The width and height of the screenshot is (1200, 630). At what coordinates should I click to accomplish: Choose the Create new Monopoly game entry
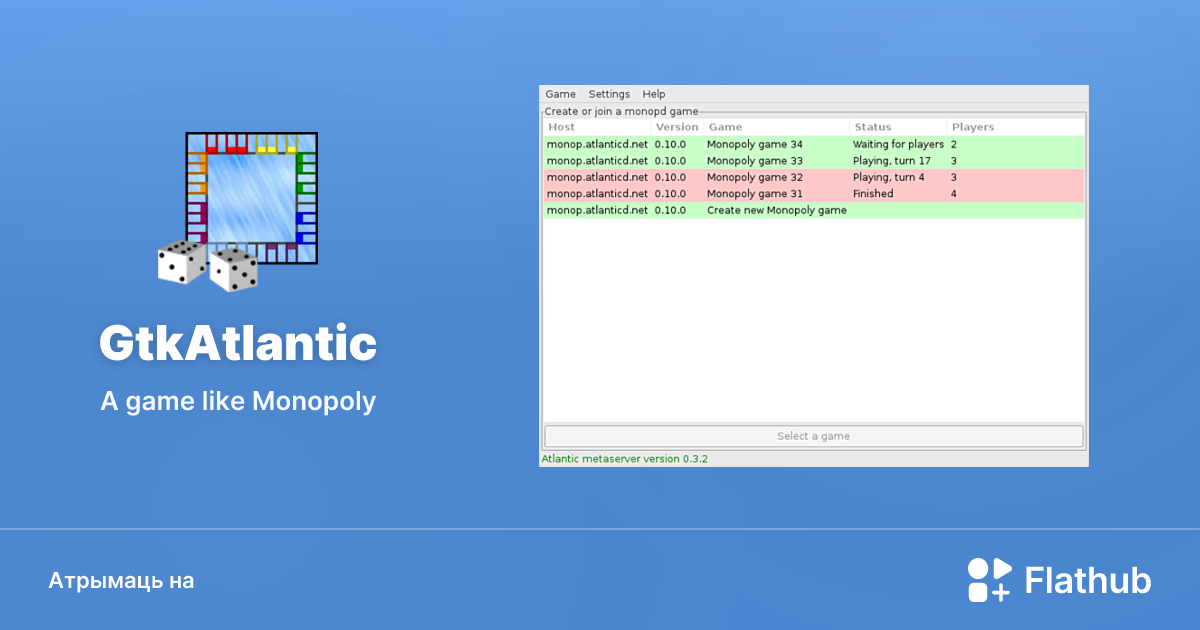777,210
